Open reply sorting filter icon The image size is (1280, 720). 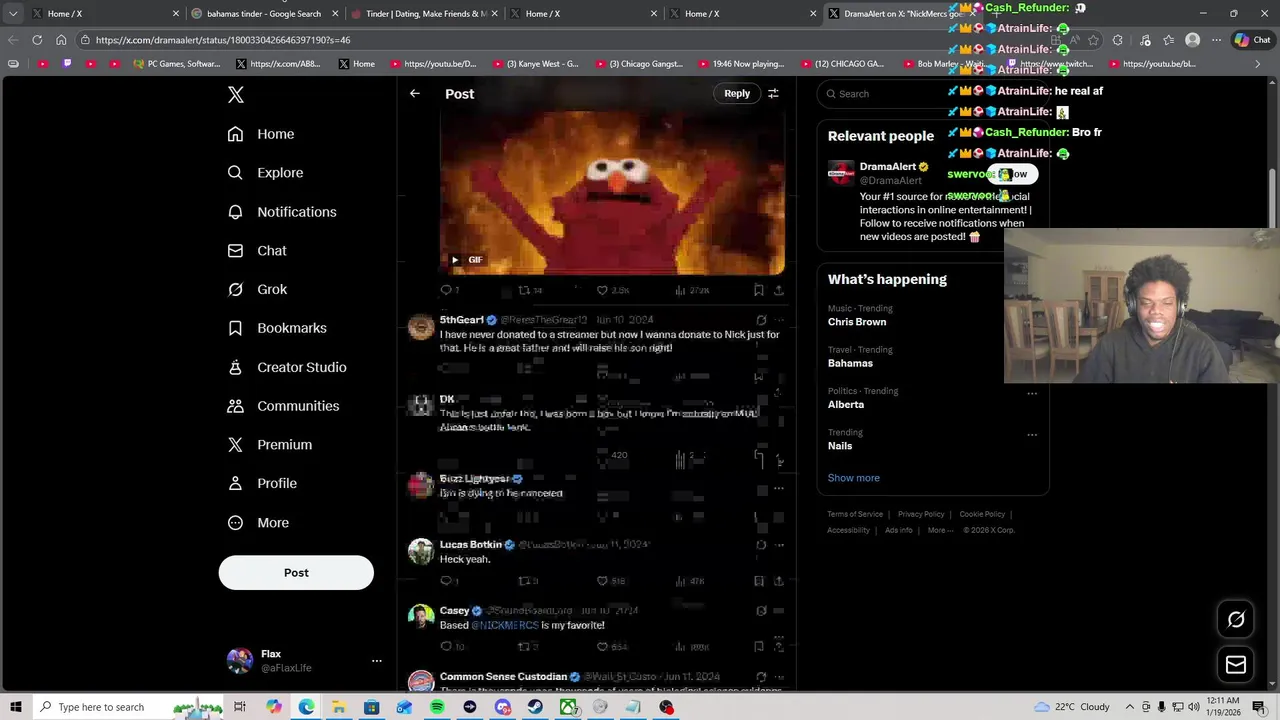[x=773, y=94]
